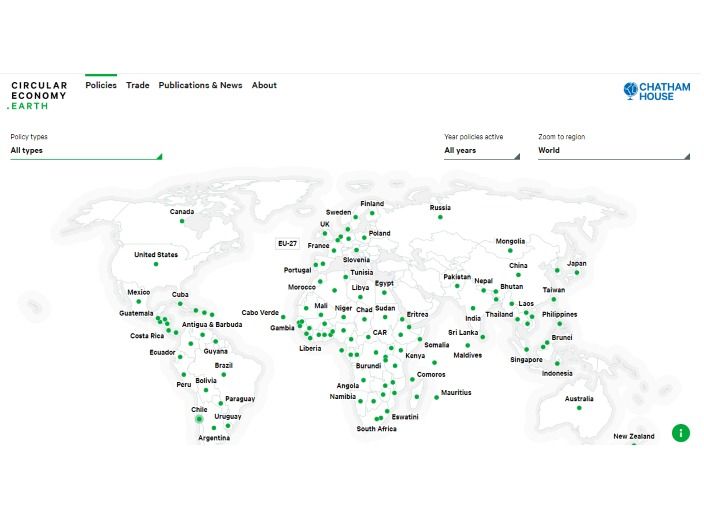Click the Kenya map label
Image resolution: width=704 pixels, height=528 pixels.
pos(415,356)
